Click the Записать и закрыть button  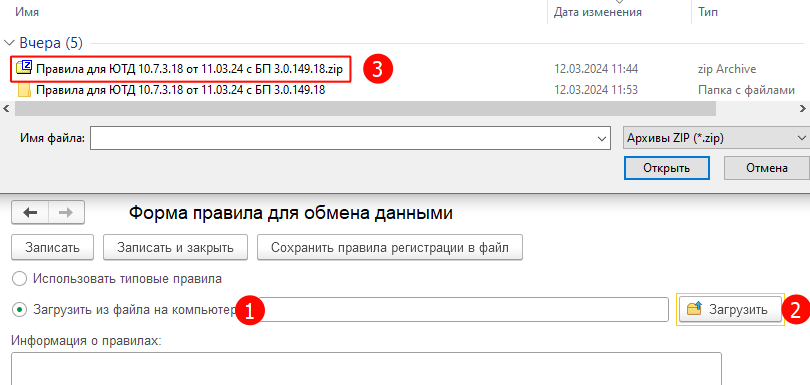point(175,248)
